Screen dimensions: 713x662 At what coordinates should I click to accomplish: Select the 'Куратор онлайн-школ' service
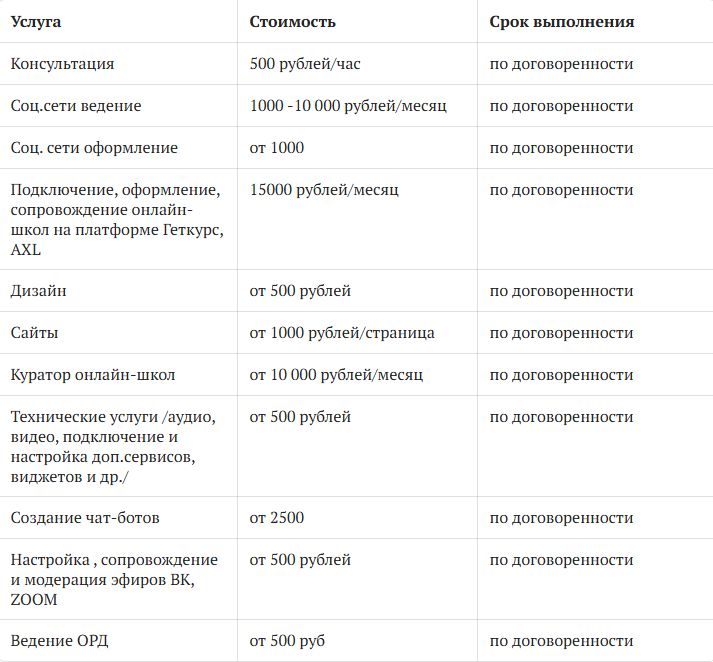93,375
